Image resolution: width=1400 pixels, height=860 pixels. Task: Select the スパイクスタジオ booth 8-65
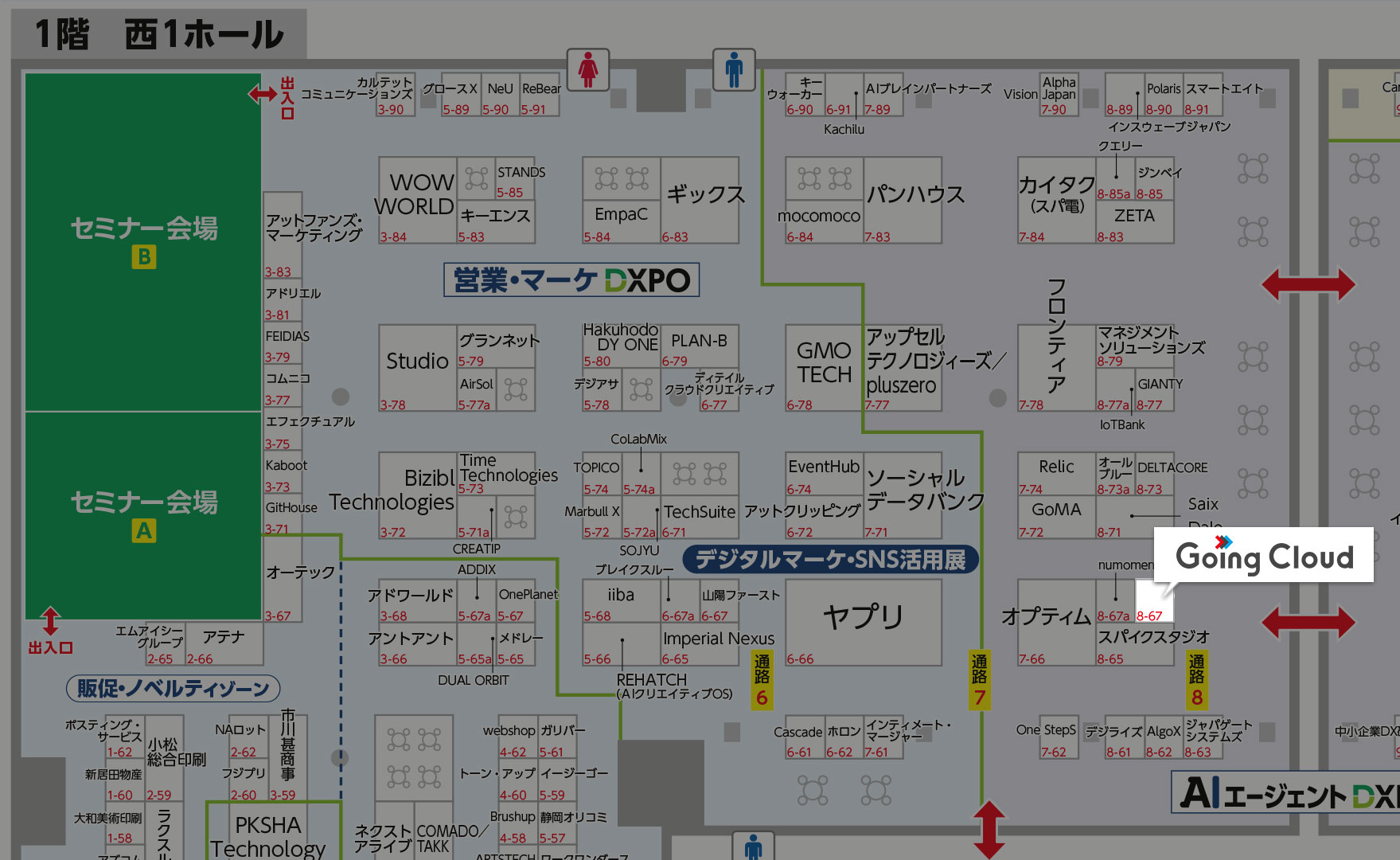(x=1135, y=644)
